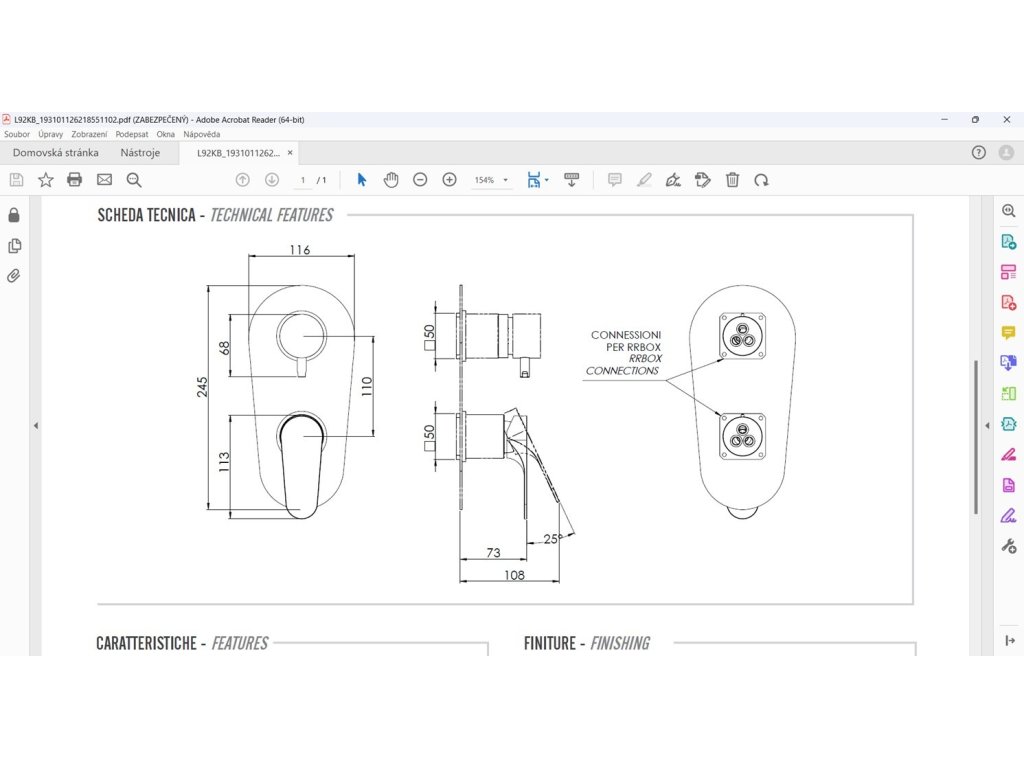The width and height of the screenshot is (1024, 768).
Task: Close the L92KB document tab
Action: tap(290, 153)
